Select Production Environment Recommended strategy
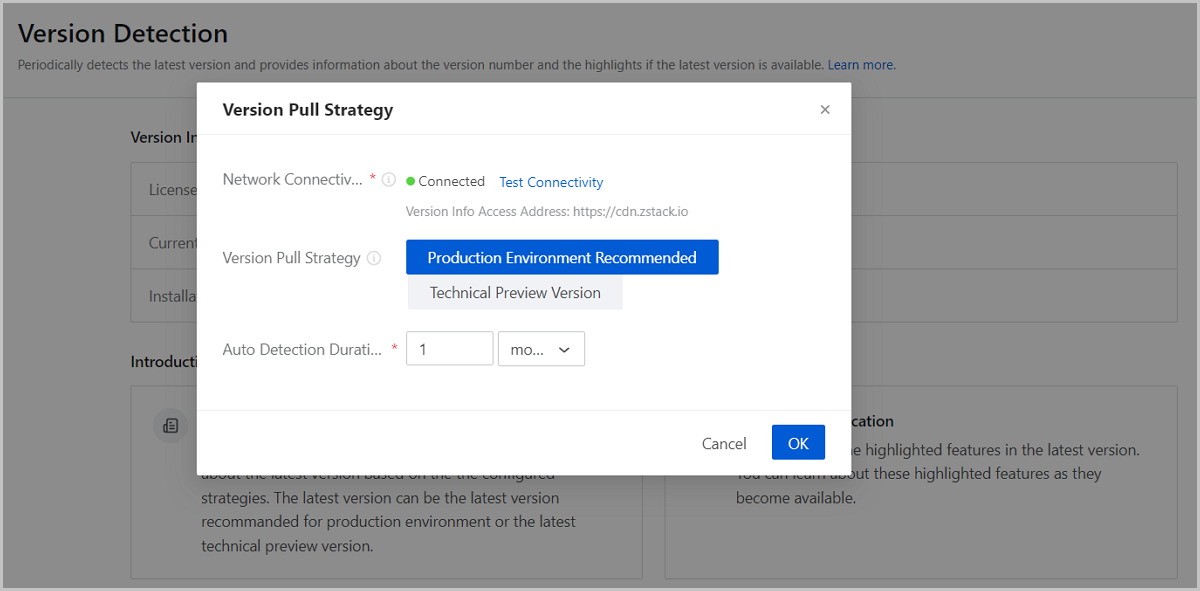The image size is (1200, 591). (x=562, y=257)
